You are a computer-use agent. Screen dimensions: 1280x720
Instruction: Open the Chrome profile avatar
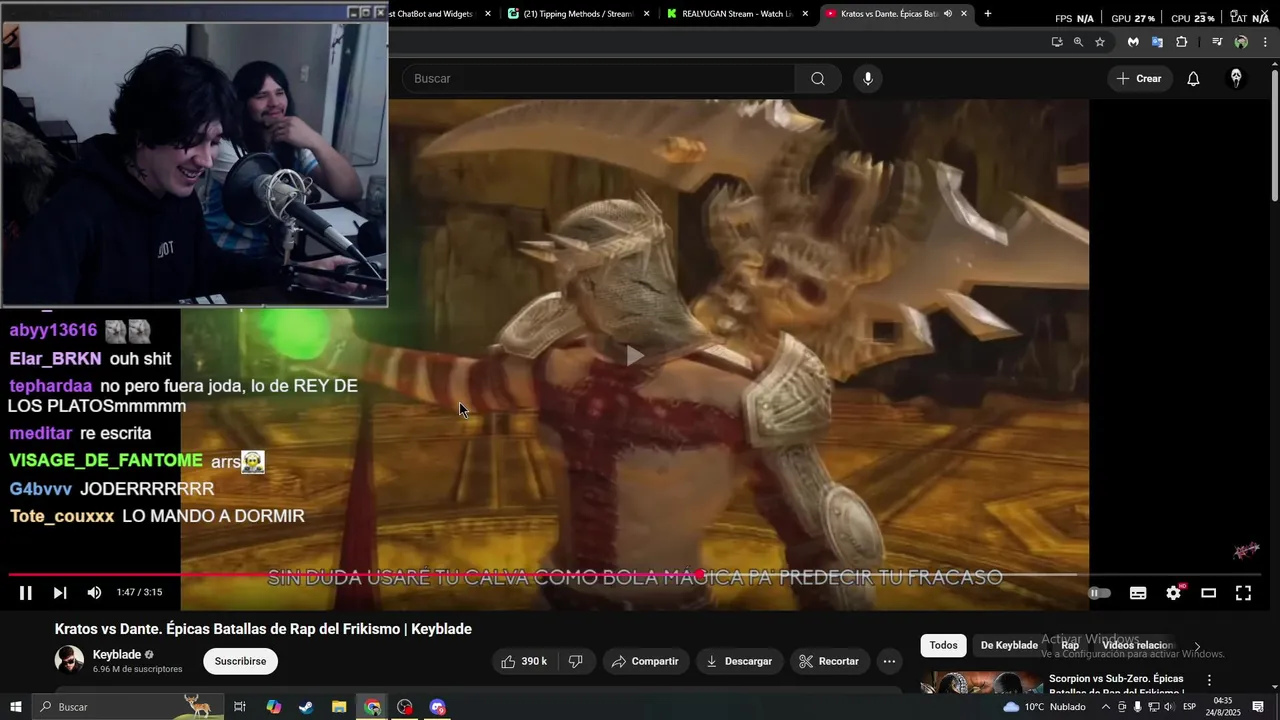coord(1241,42)
